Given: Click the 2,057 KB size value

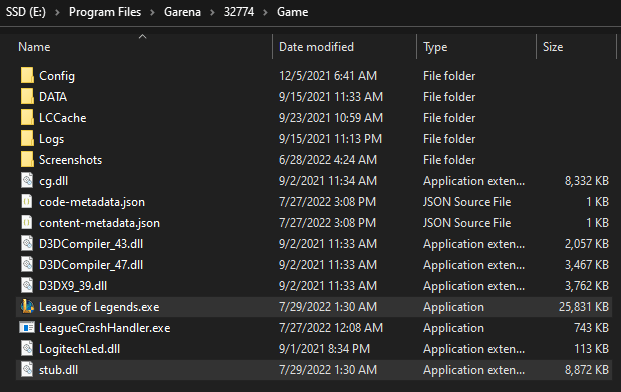Looking at the screenshot, I should coord(587,244).
